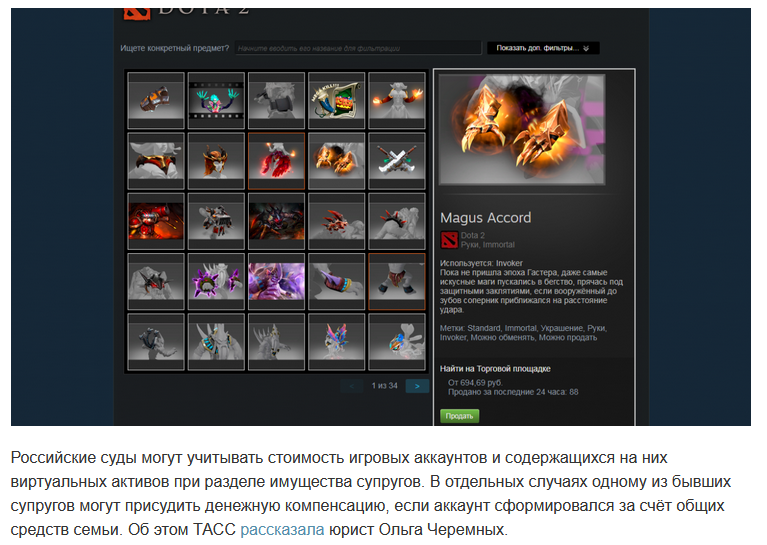Select the Mega-Kills scroll inventory item
Screen dimensions: 767x545
point(337,101)
